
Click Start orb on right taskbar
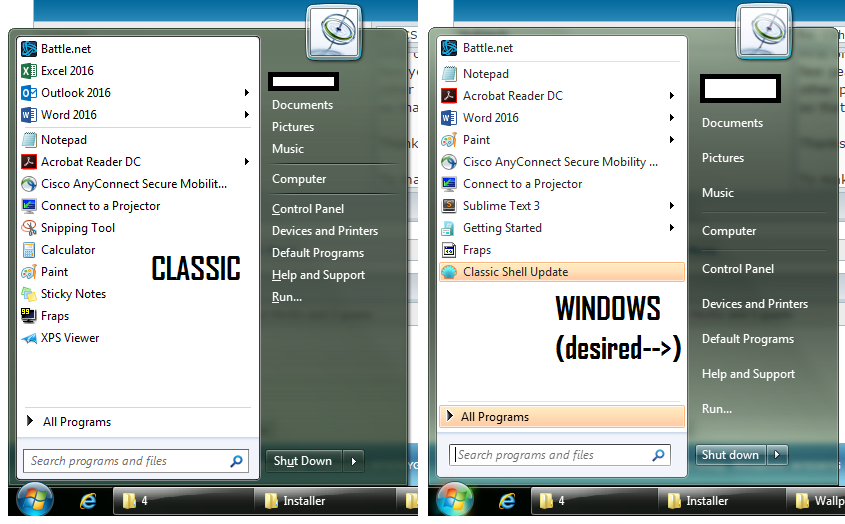click(x=454, y=499)
